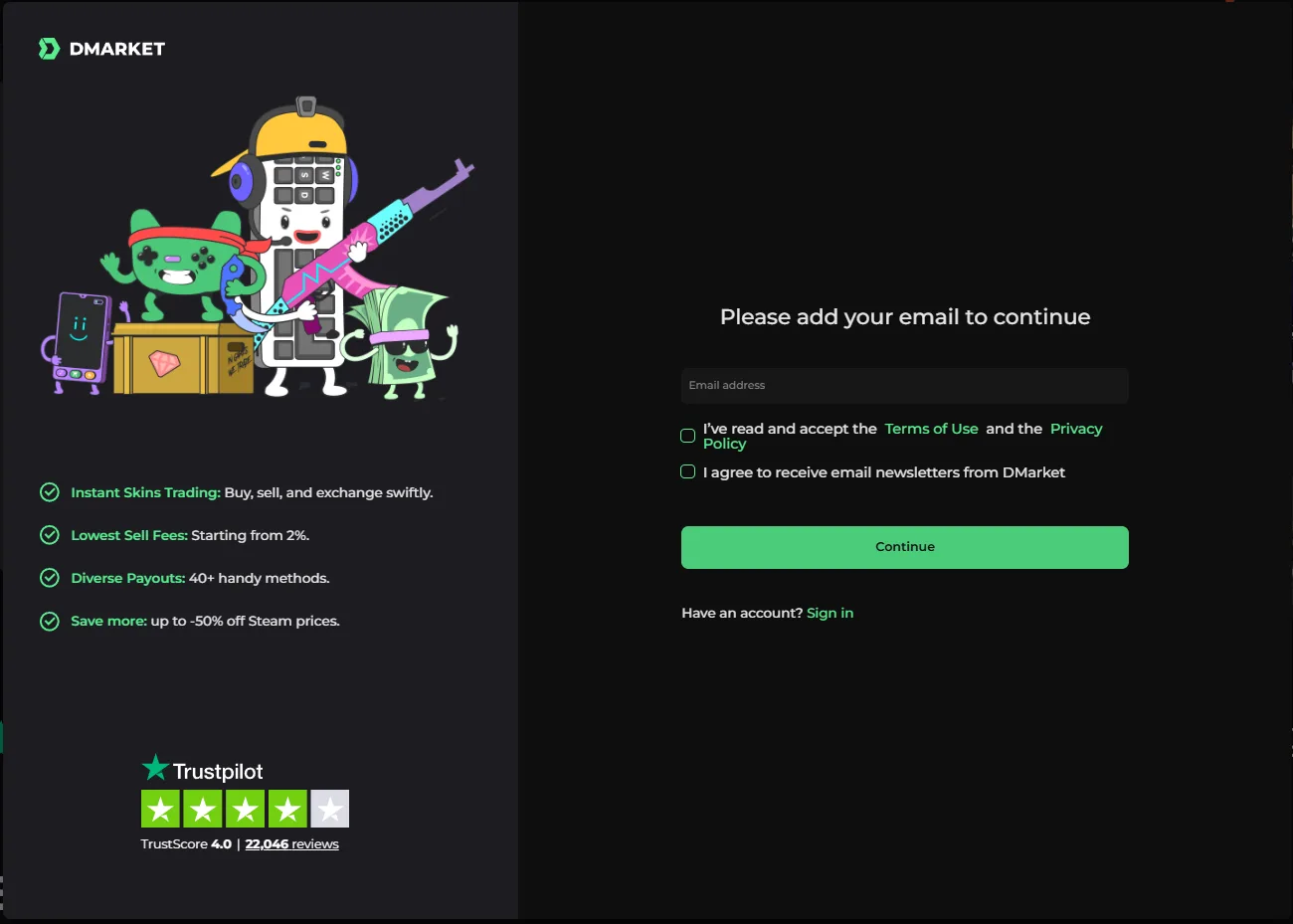Click the DMarket logo icon
Screen dimensions: 1293x924
pos(49,49)
